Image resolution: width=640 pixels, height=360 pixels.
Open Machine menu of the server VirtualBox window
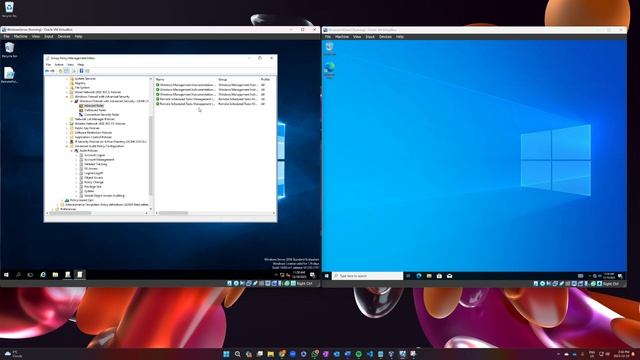(x=20, y=36)
